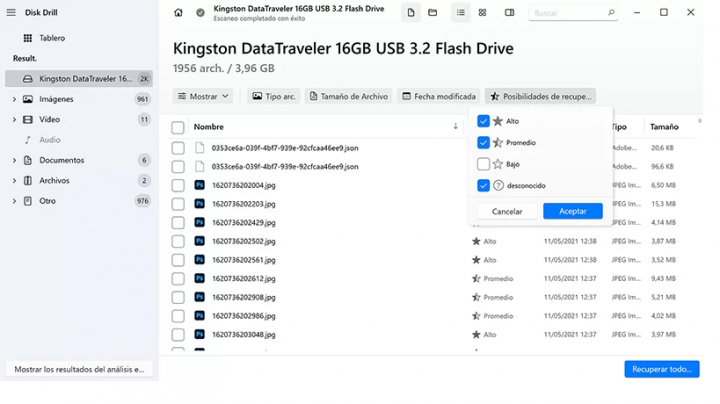Viewport: 720px width, 404px height.
Task: Uncheck the desconocido checkbox
Action: (x=483, y=186)
